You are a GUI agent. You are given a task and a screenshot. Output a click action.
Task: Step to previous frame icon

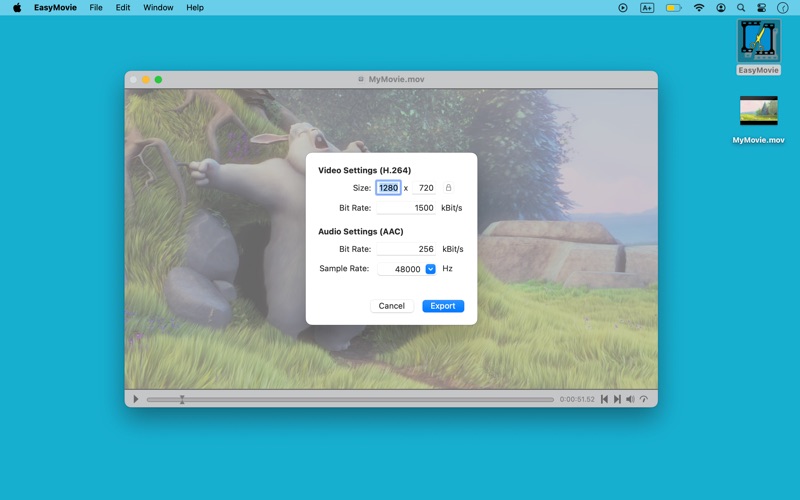point(604,399)
